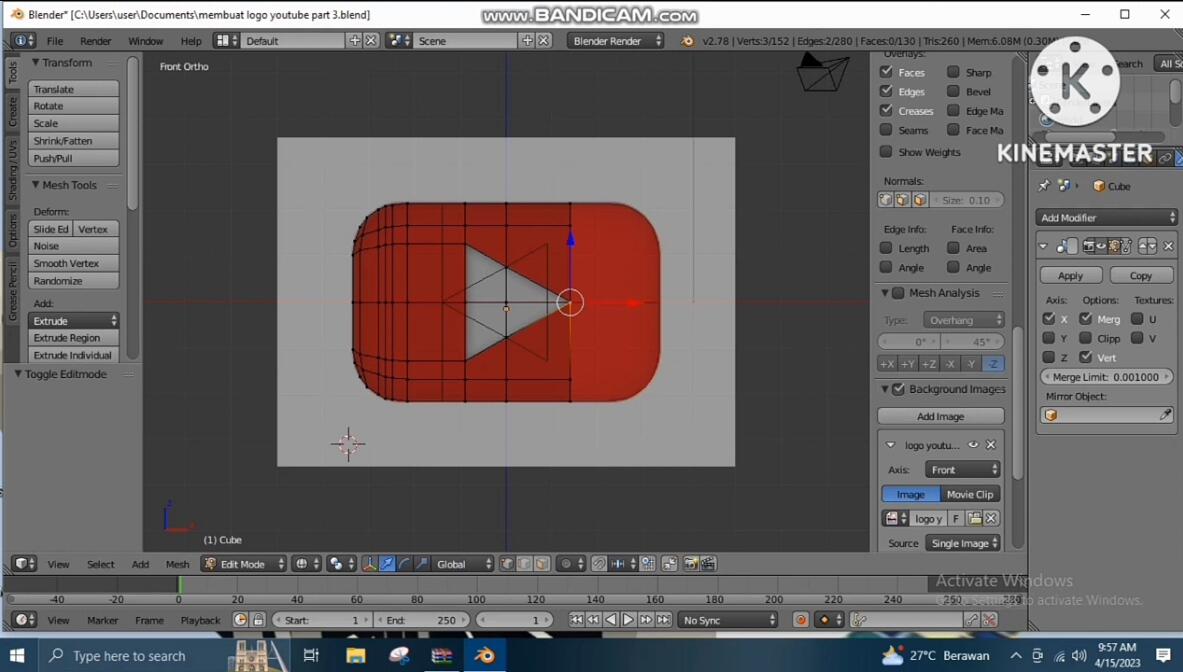Click the OpenGL render image camera icon
1183x672 pixels.
690,563
